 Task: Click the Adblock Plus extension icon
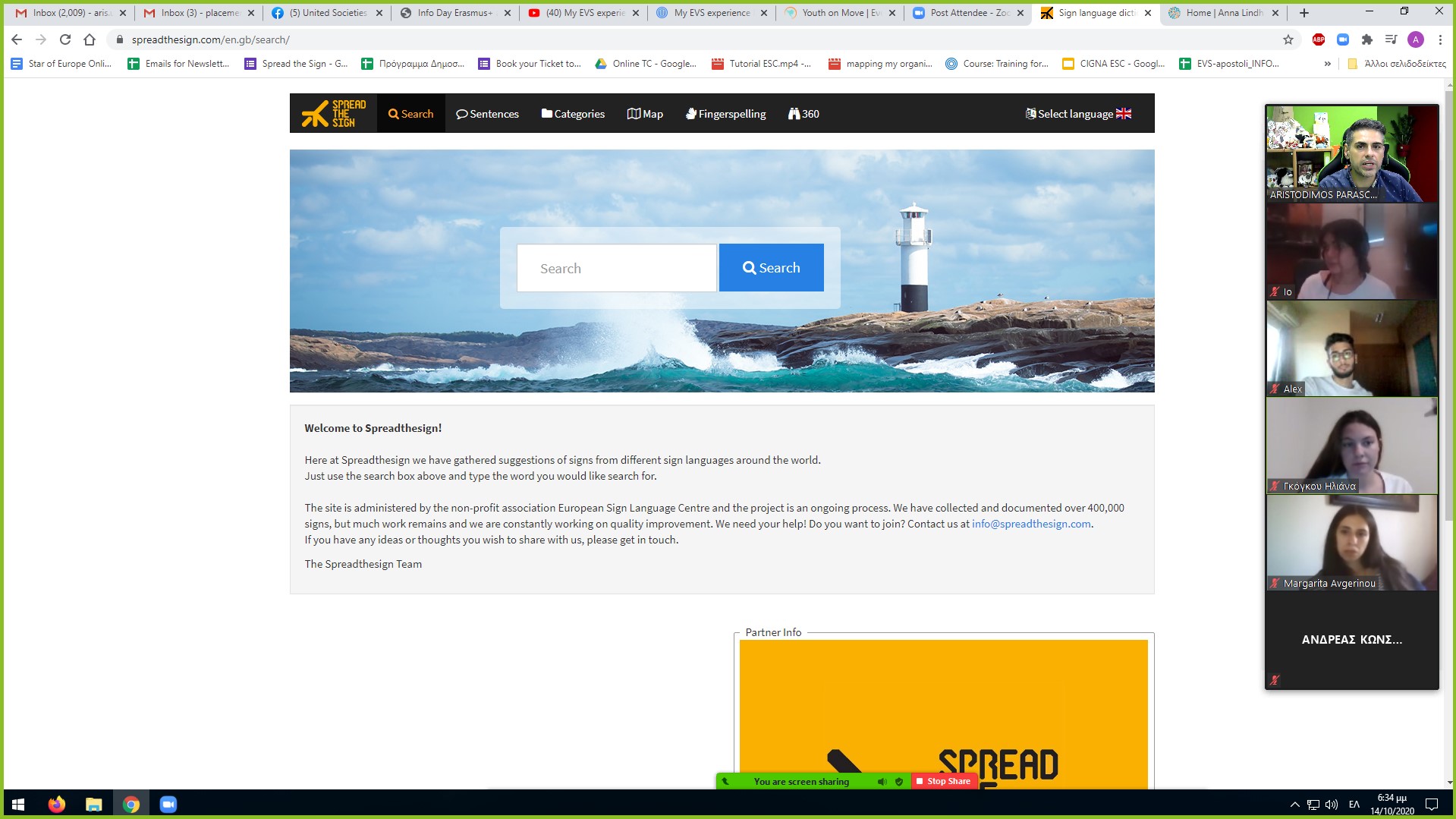[1319, 39]
